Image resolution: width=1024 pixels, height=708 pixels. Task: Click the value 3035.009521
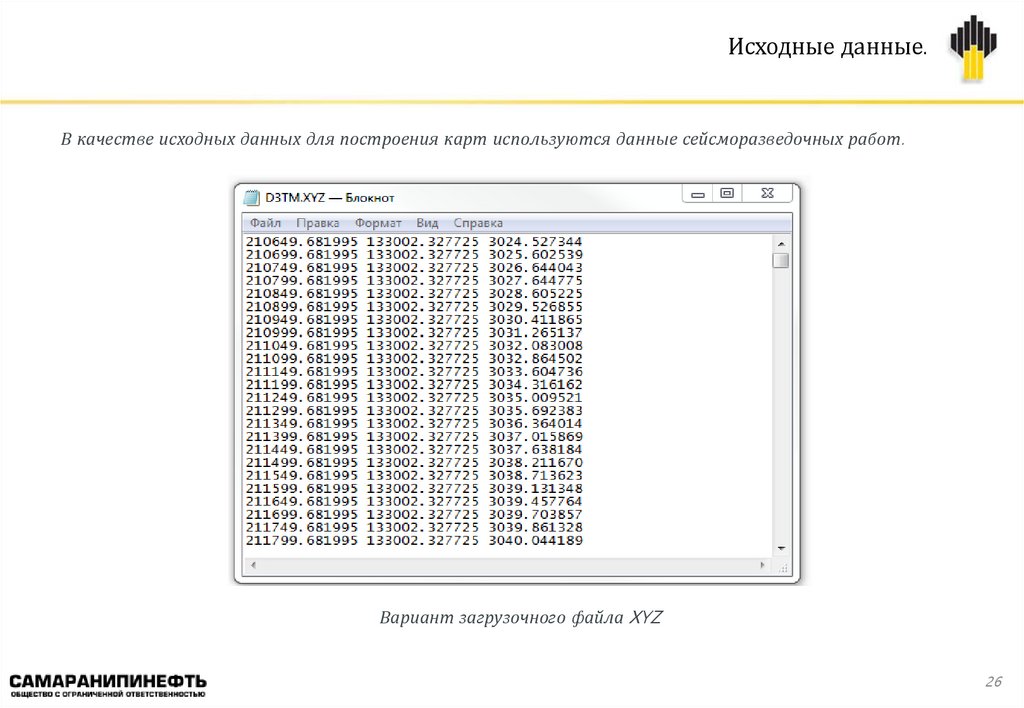(x=535, y=398)
